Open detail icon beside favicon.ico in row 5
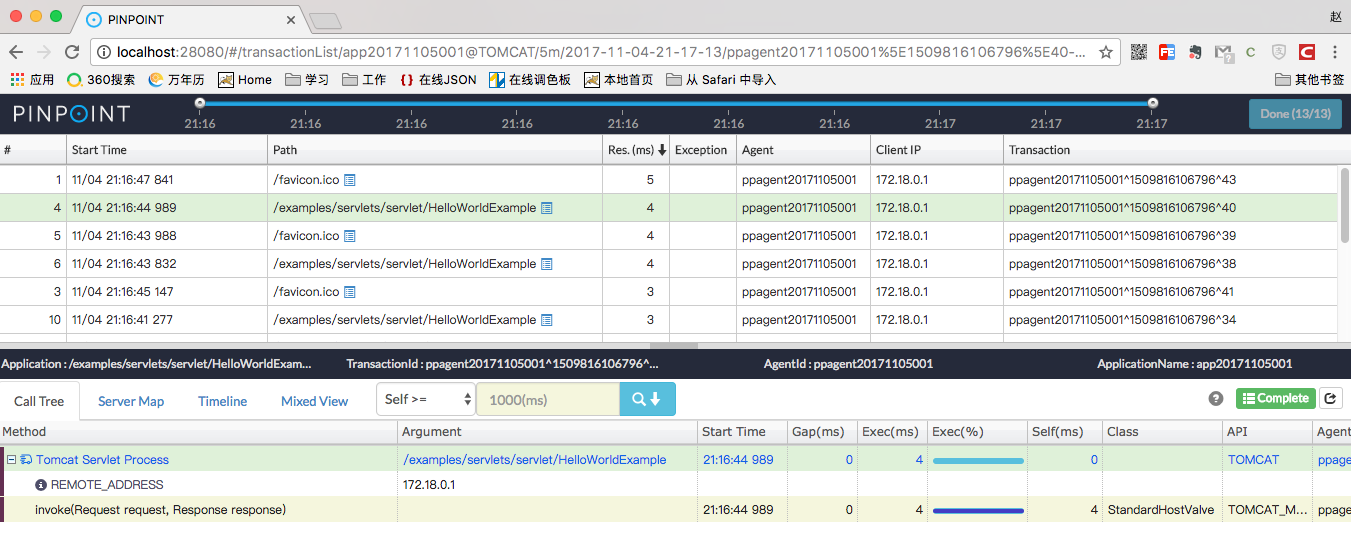Viewport: 1351px width, 541px height. click(350, 236)
